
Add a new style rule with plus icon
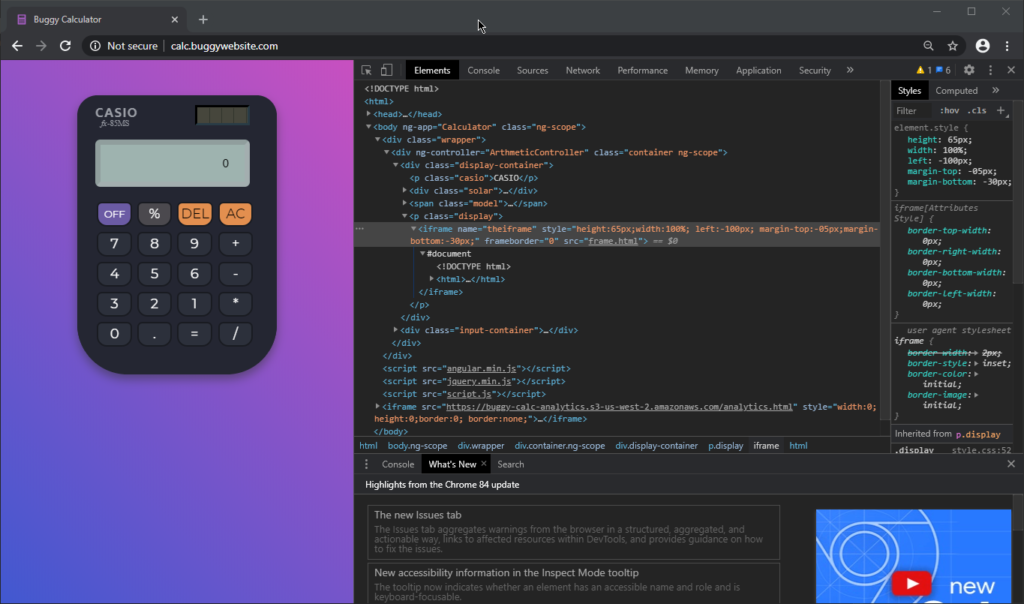(x=1001, y=110)
